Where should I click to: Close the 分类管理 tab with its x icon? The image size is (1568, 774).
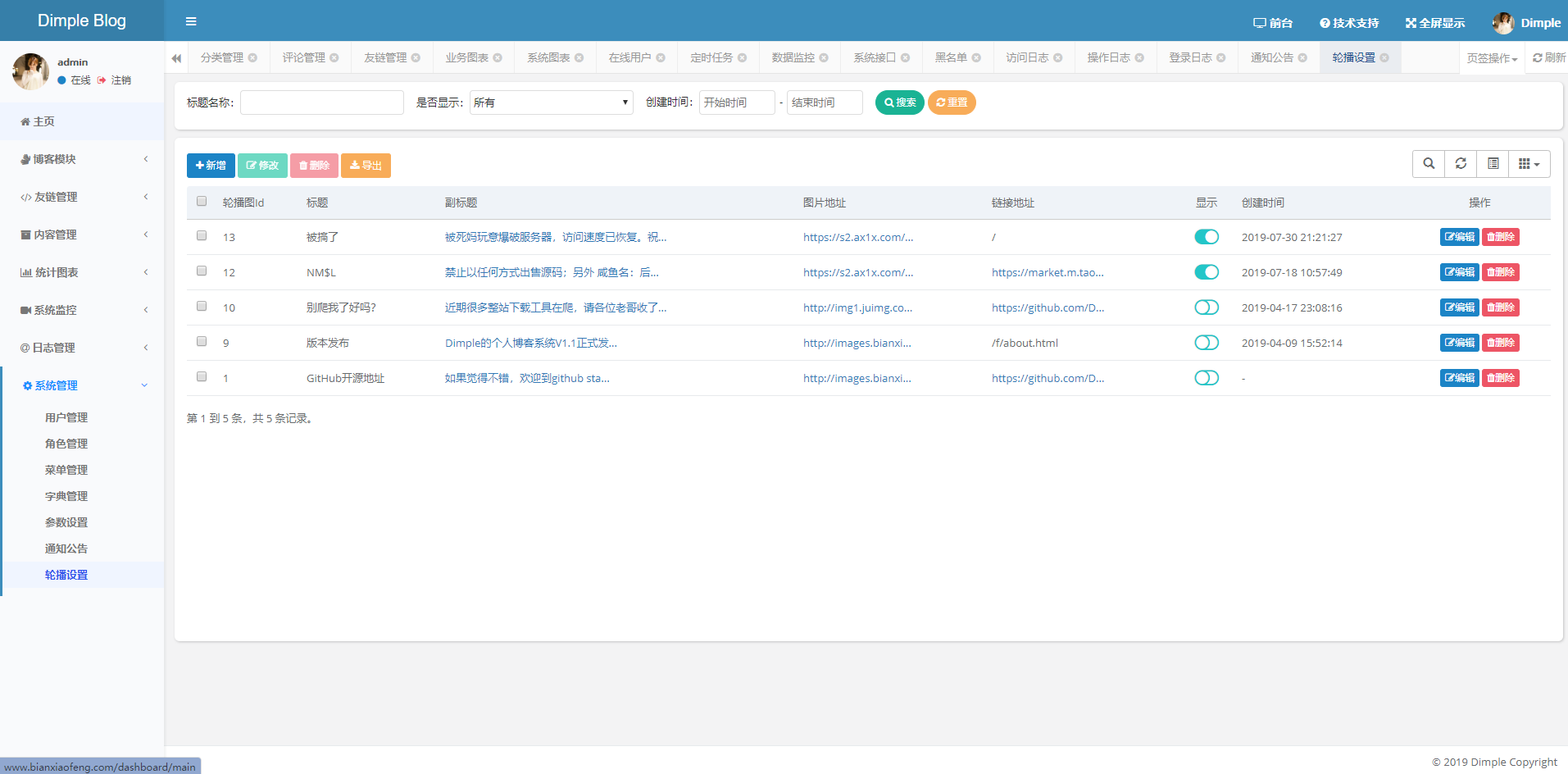252,57
